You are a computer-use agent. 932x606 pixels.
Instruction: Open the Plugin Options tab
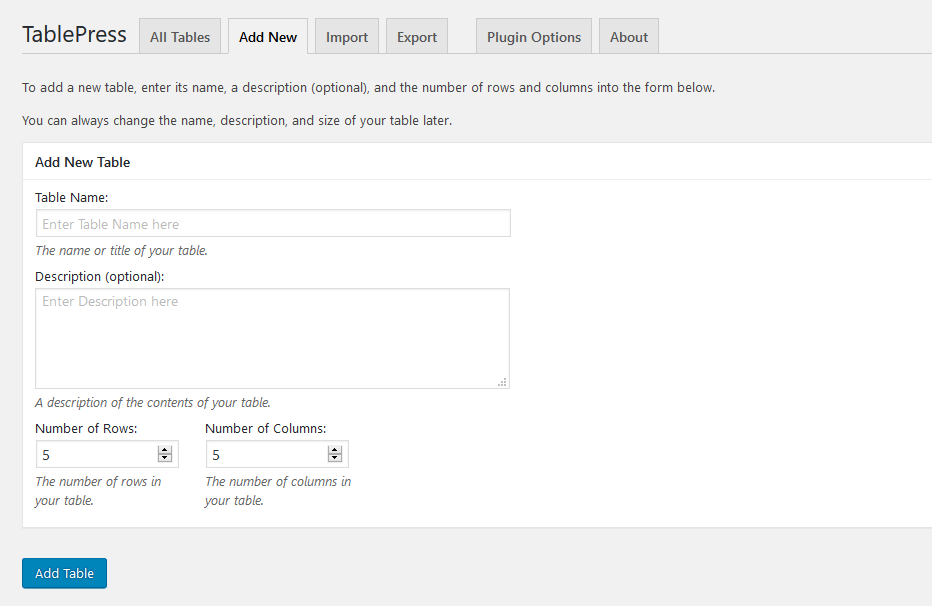click(x=533, y=36)
